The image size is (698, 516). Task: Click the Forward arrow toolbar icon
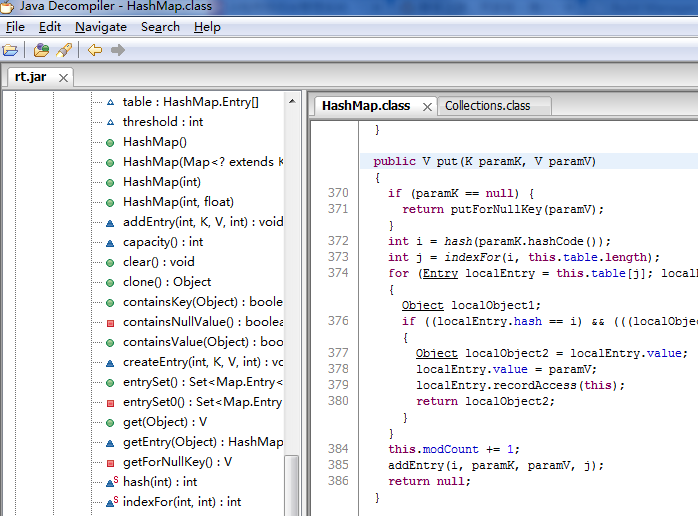118,50
